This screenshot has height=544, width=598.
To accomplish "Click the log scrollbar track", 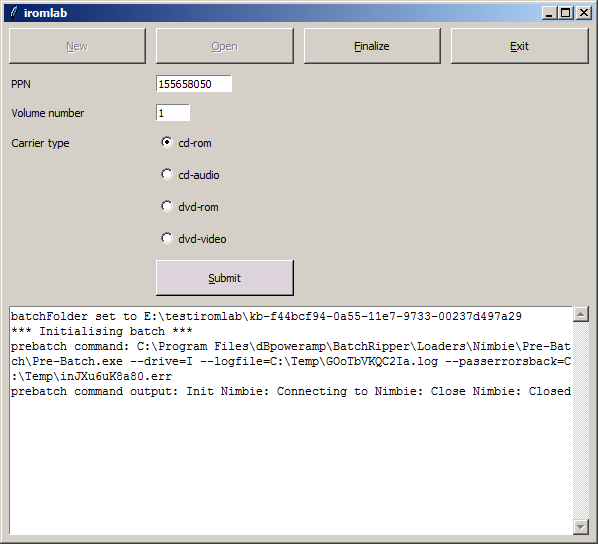I will point(580,420).
